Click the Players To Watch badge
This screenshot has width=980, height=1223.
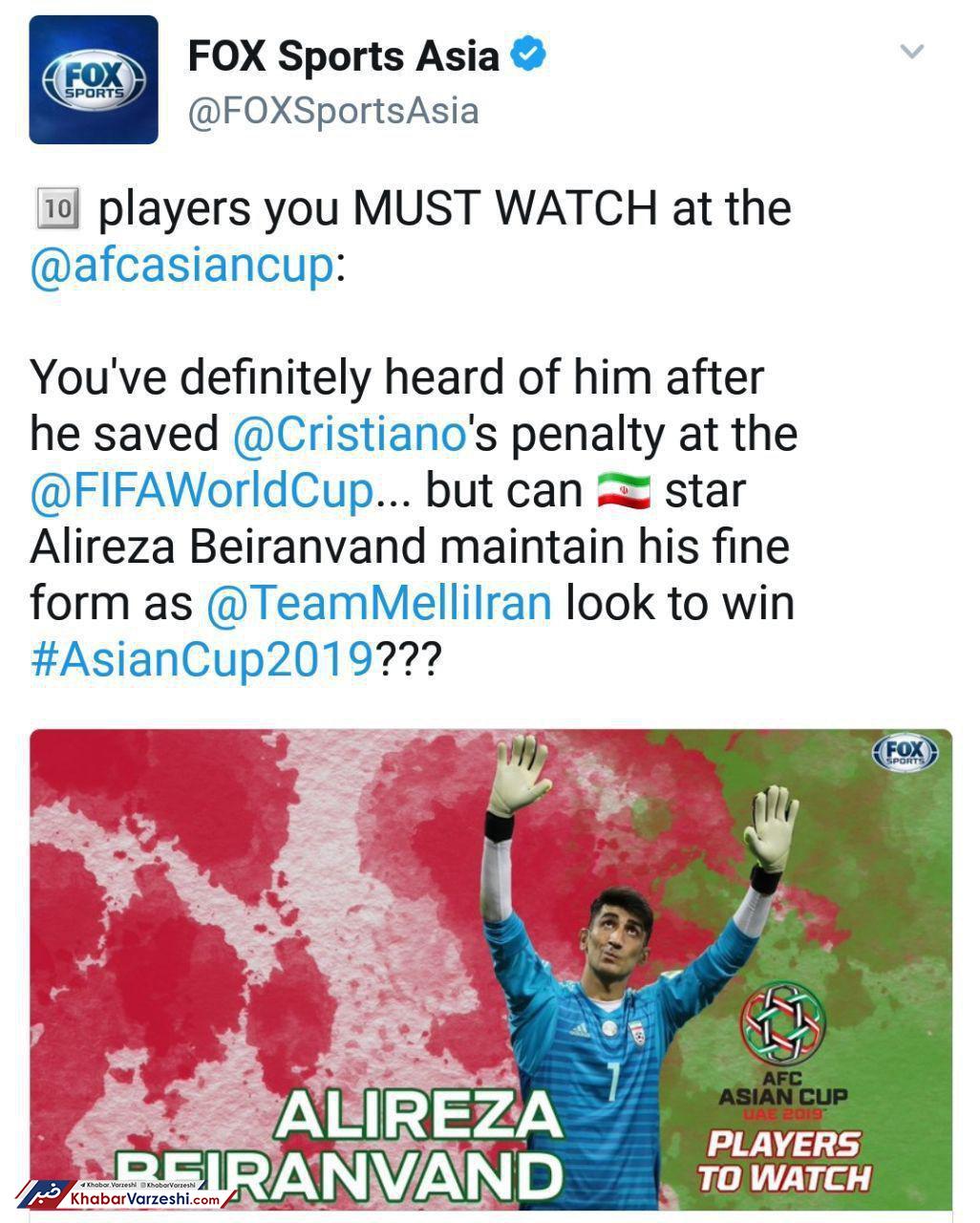[x=783, y=1160]
